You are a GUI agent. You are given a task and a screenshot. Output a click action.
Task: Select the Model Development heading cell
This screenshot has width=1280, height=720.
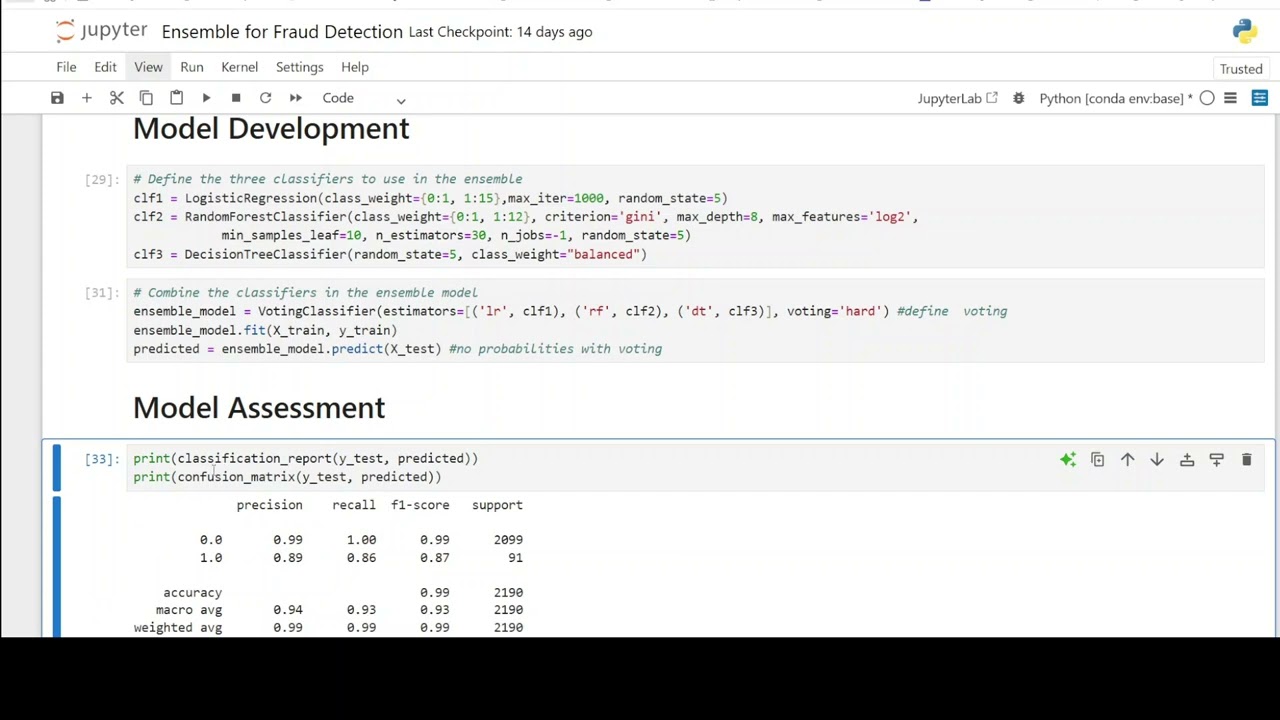271,129
